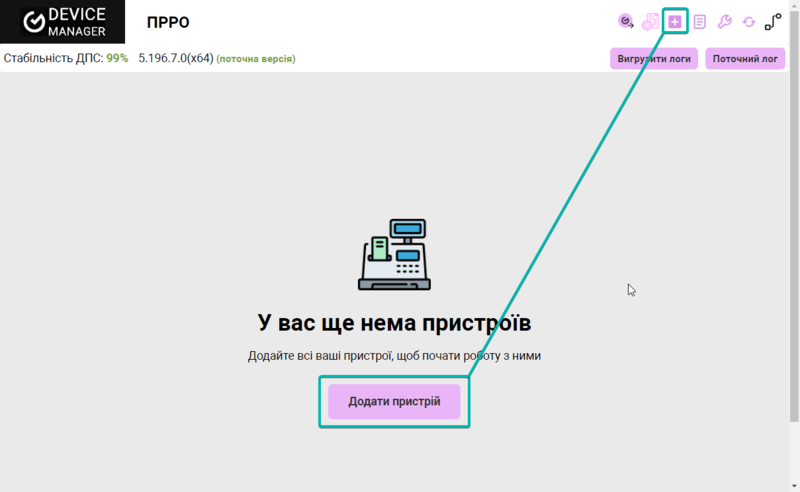
Task: Open the connection route icon
Action: point(774,21)
